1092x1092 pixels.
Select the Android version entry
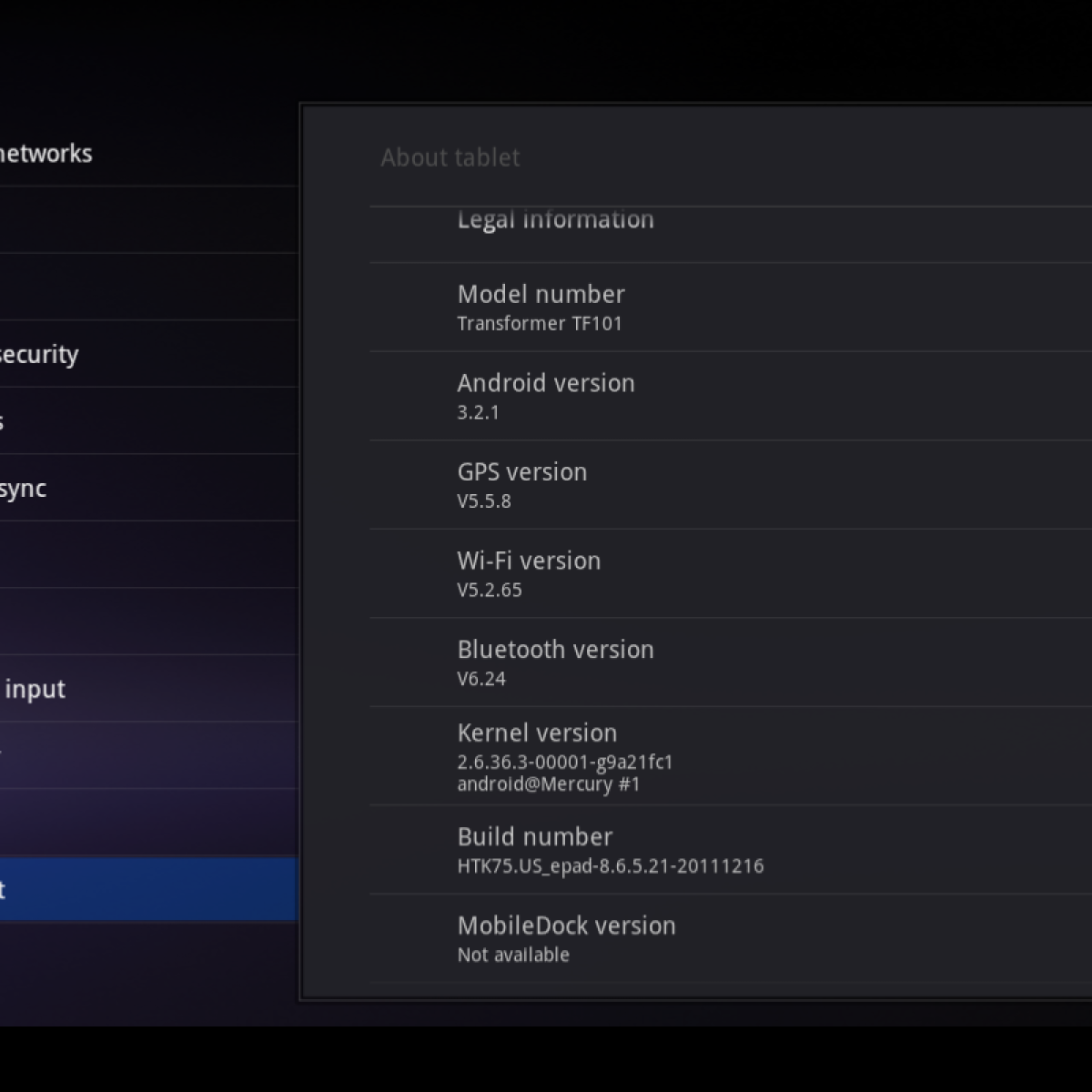(x=546, y=396)
